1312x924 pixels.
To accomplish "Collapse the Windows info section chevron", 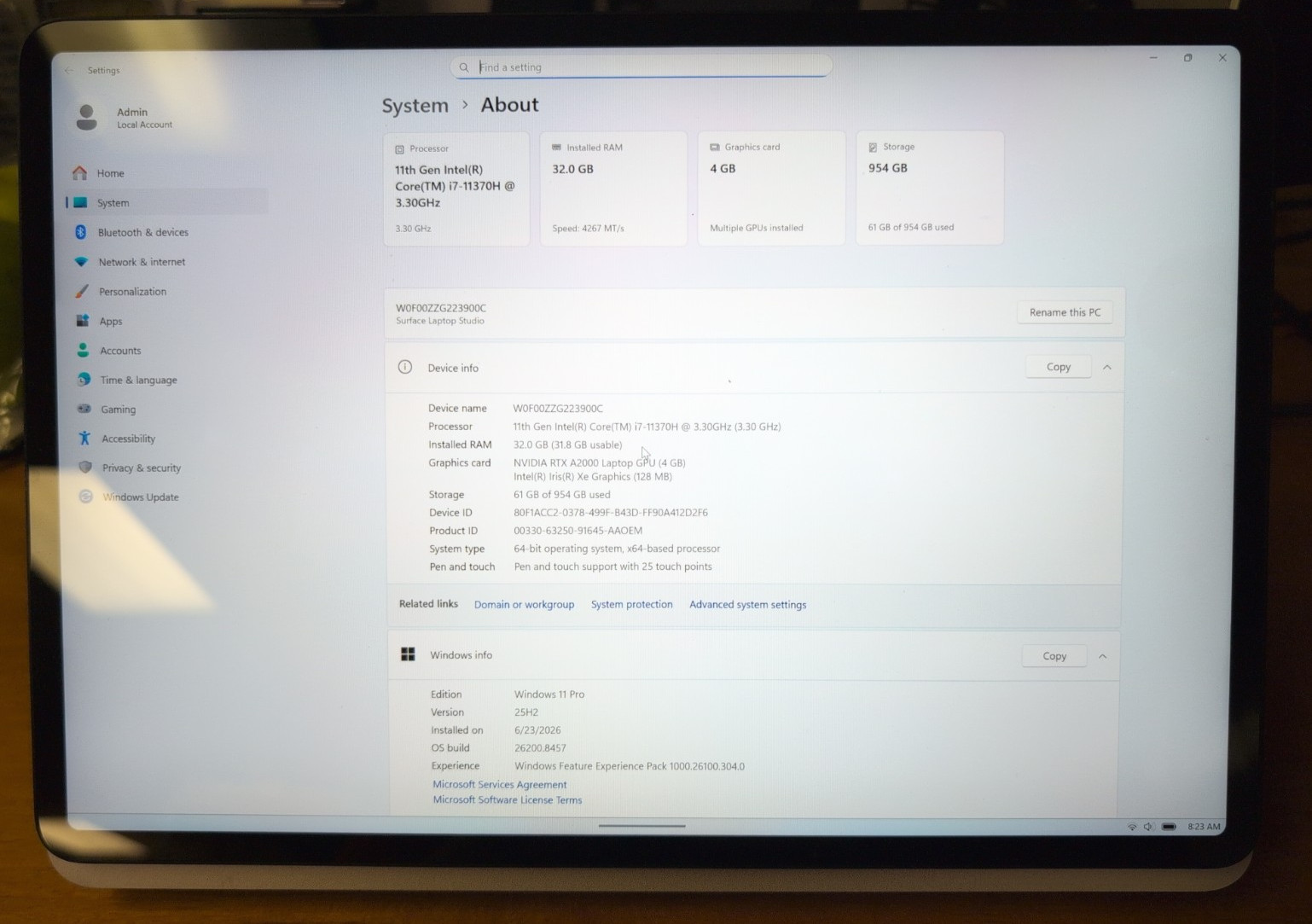I will pos(1103,656).
